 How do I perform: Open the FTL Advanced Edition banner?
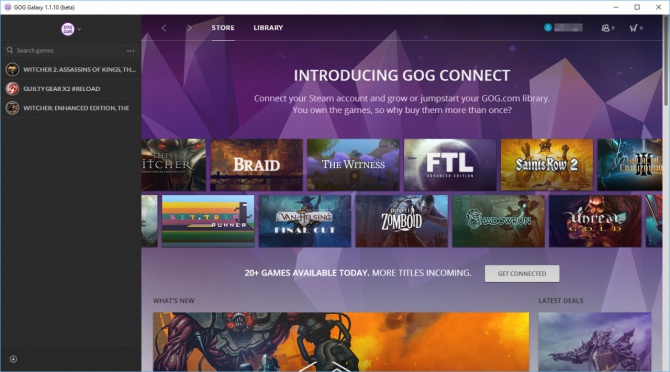(450, 164)
